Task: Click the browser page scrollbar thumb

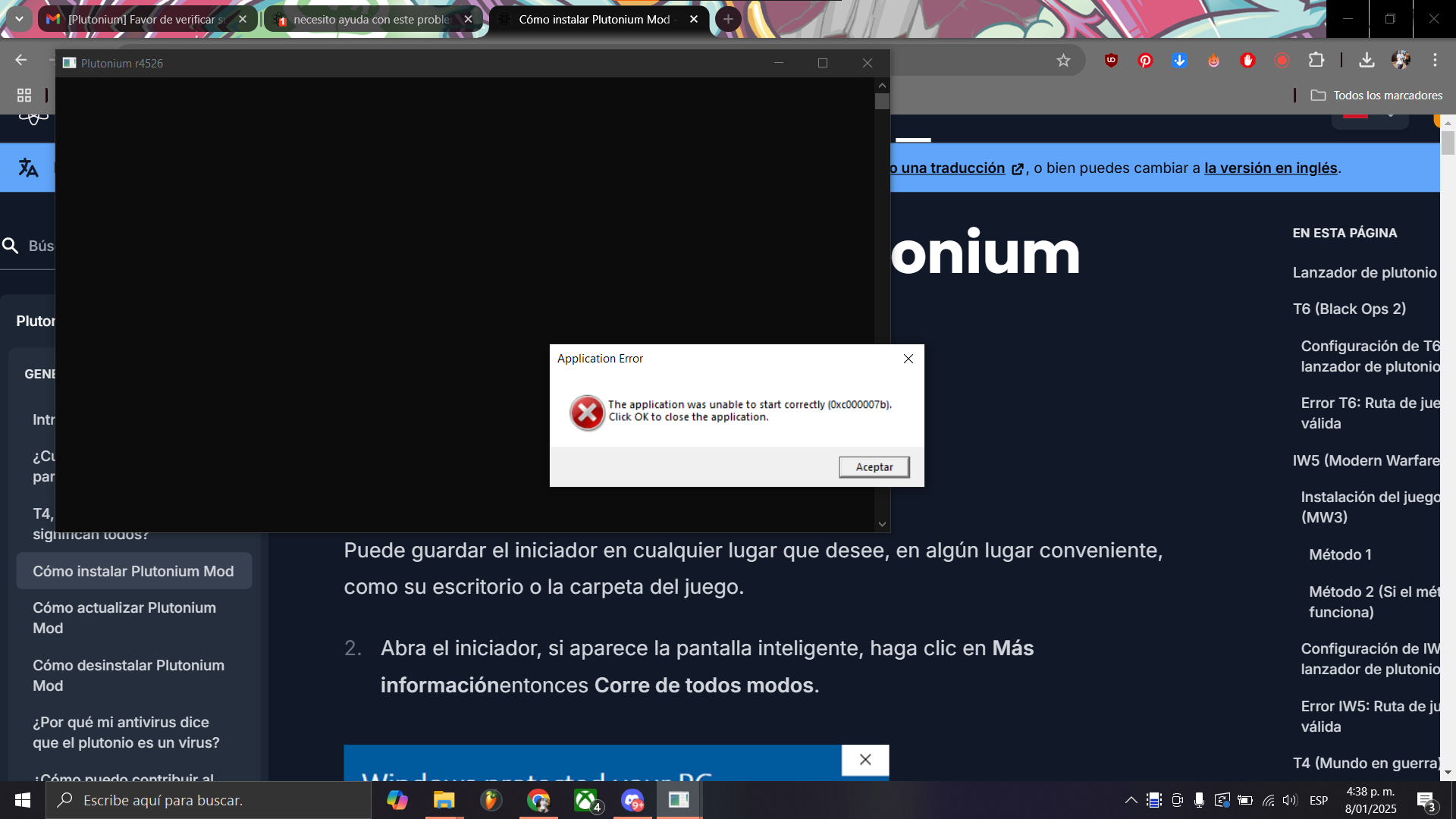Action: [x=1448, y=143]
